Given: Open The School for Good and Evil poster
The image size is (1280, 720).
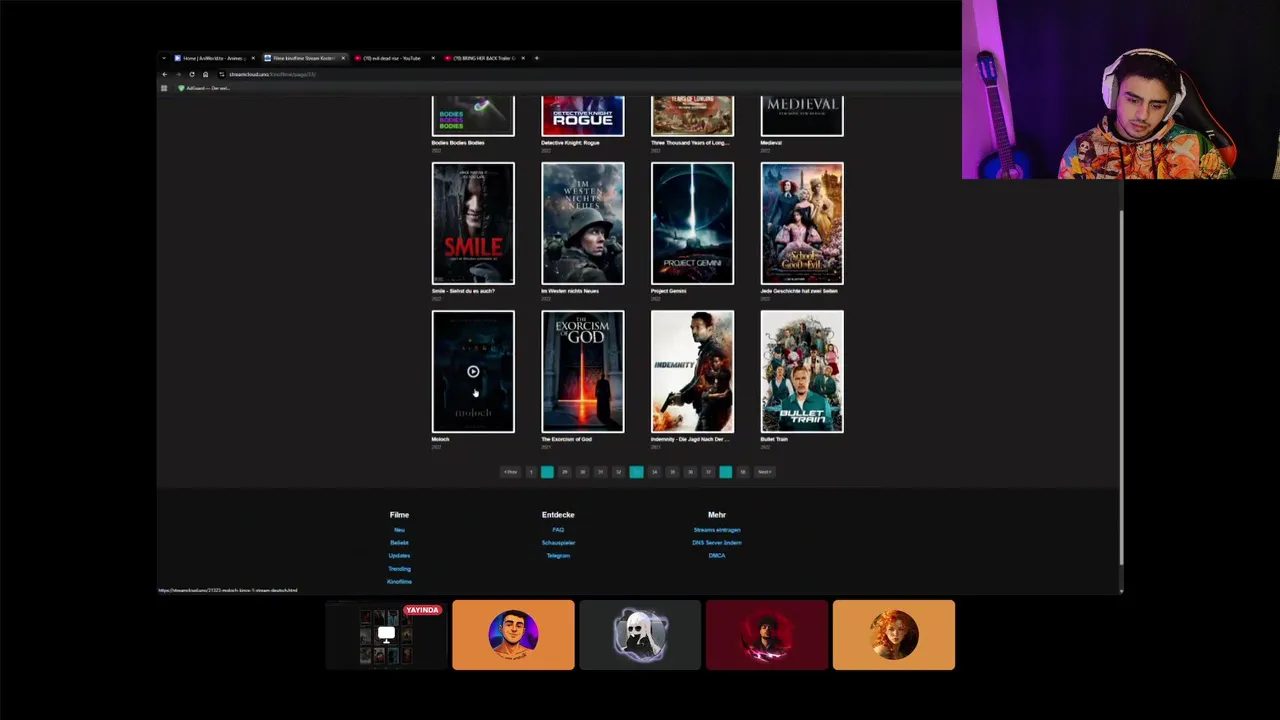Looking at the screenshot, I should pos(802,223).
